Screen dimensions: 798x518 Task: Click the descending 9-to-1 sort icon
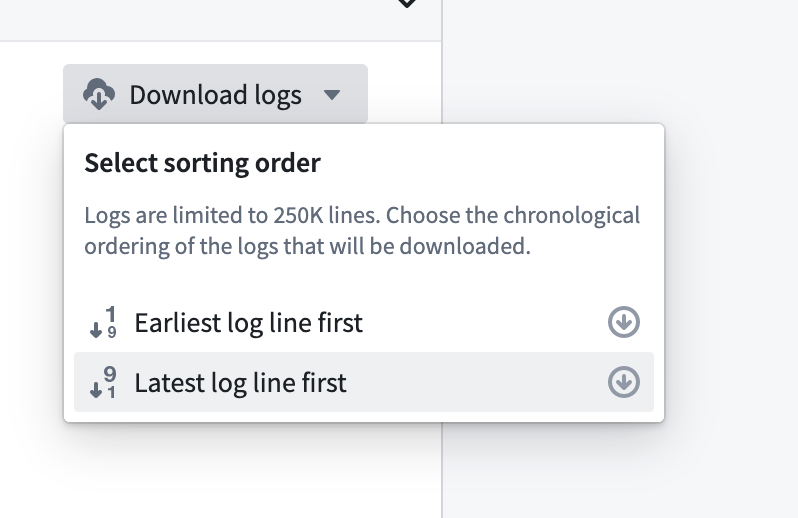pyautogui.click(x=105, y=382)
